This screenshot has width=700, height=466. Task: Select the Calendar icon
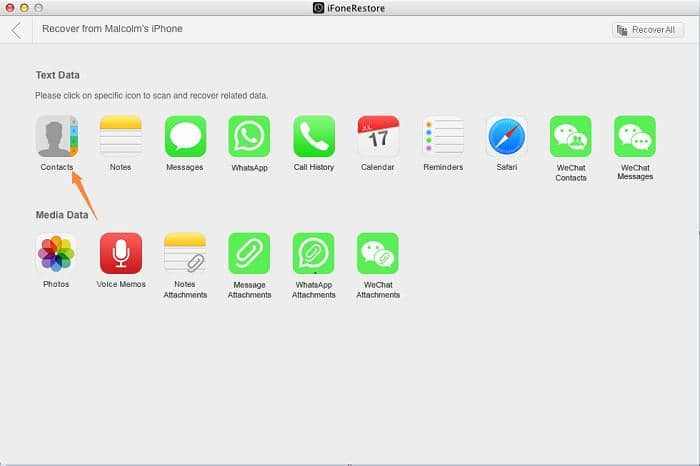click(378, 136)
